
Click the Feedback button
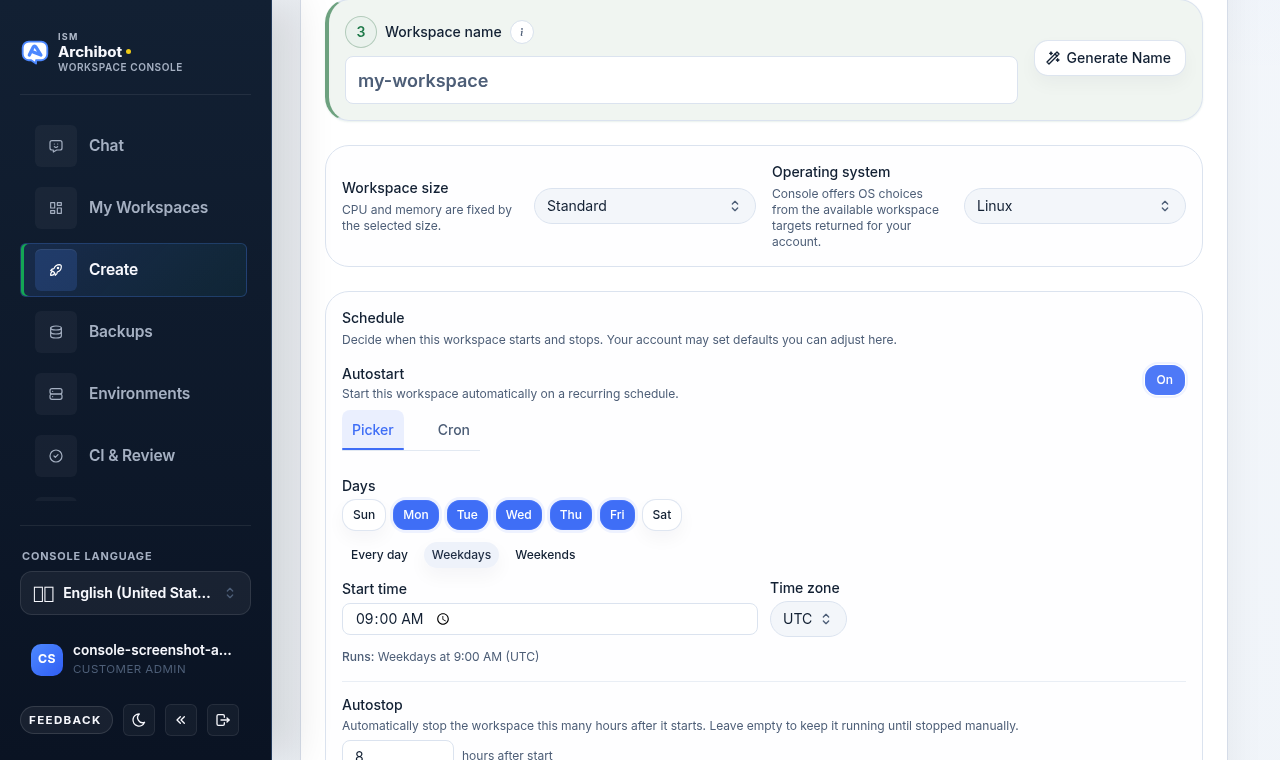click(x=66, y=720)
